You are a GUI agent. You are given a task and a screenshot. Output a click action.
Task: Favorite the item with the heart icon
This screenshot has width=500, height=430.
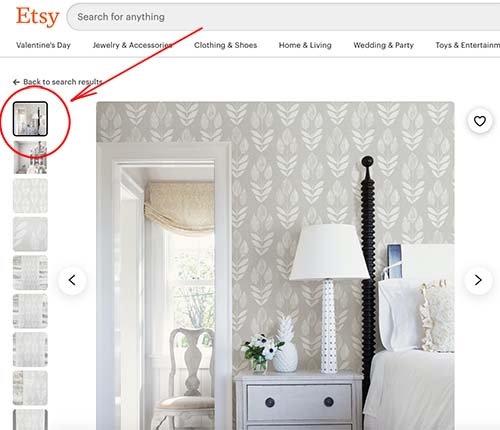click(x=480, y=121)
